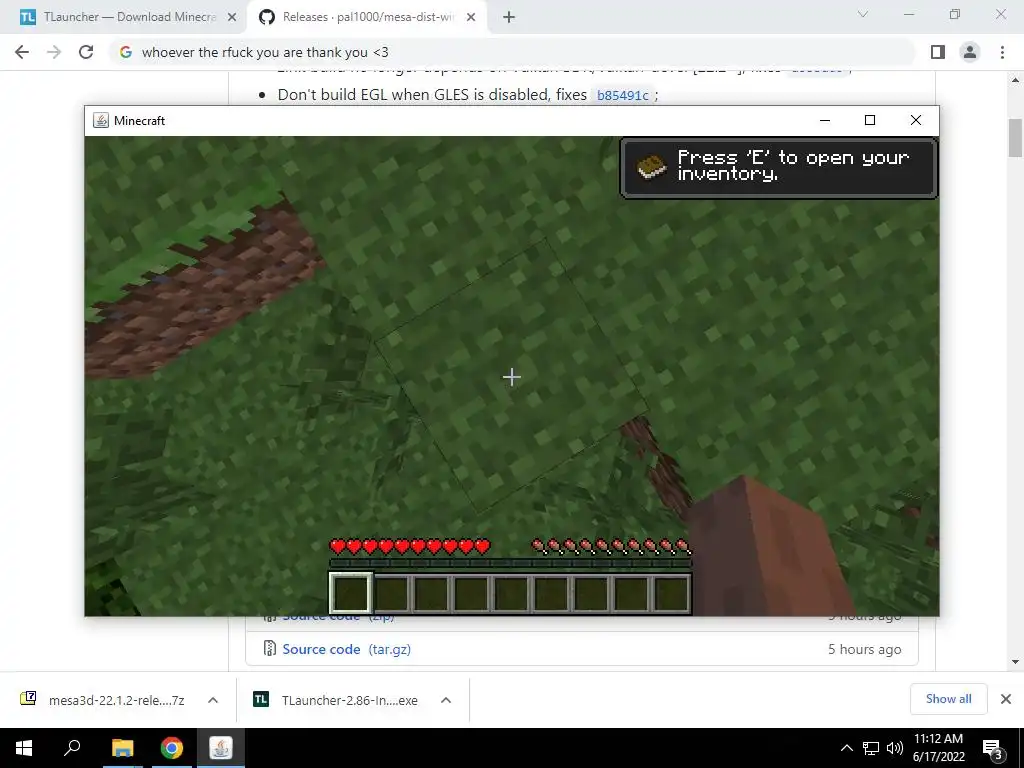Open File Explorer from taskbar
This screenshot has width=1024, height=768.
coord(122,748)
